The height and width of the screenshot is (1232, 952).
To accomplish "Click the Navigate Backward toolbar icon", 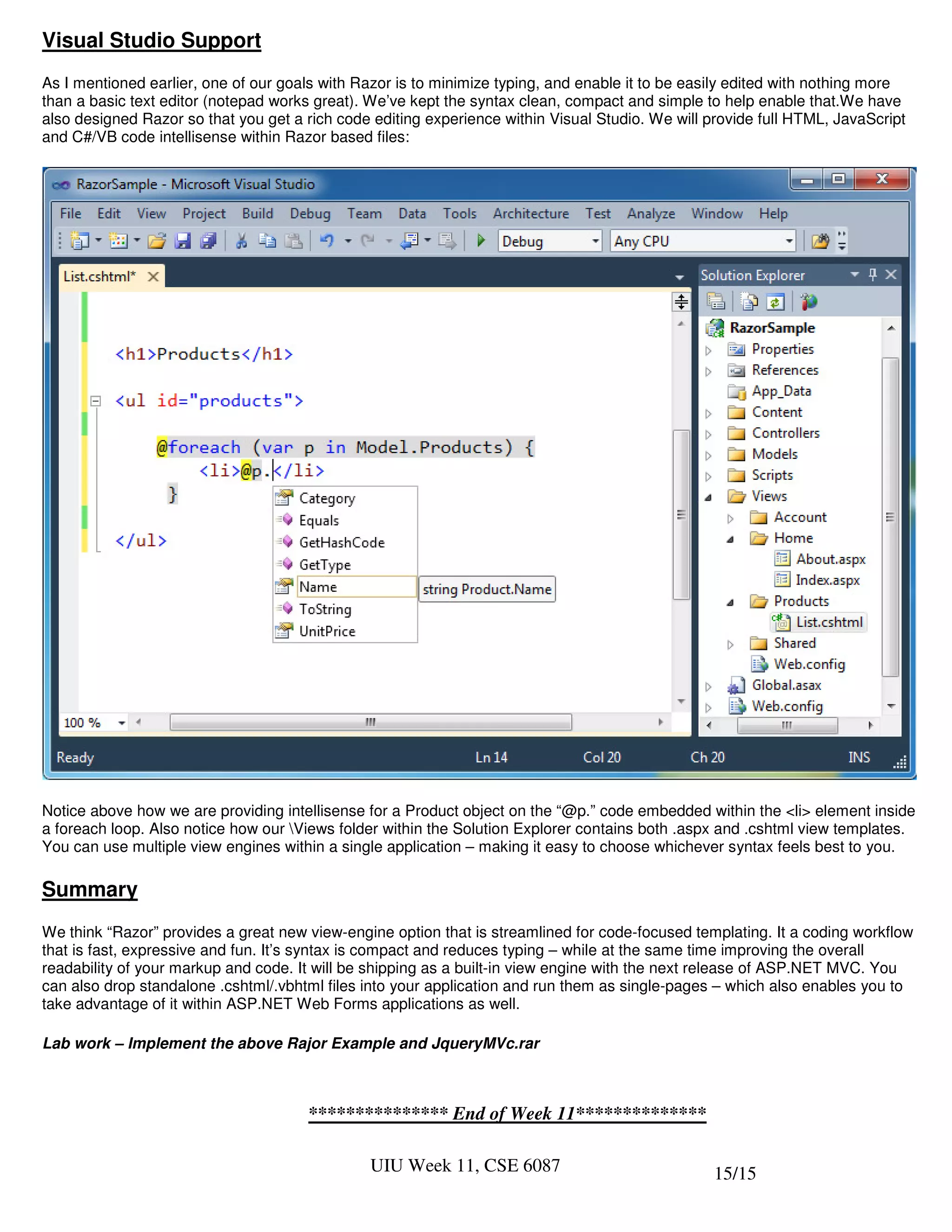I will point(410,241).
